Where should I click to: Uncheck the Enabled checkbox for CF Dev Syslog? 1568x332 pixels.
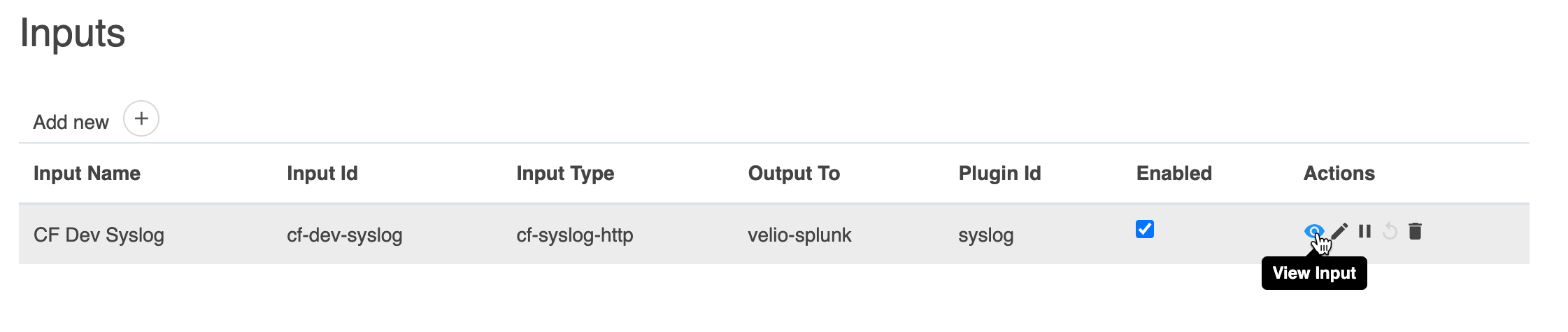click(x=1145, y=229)
